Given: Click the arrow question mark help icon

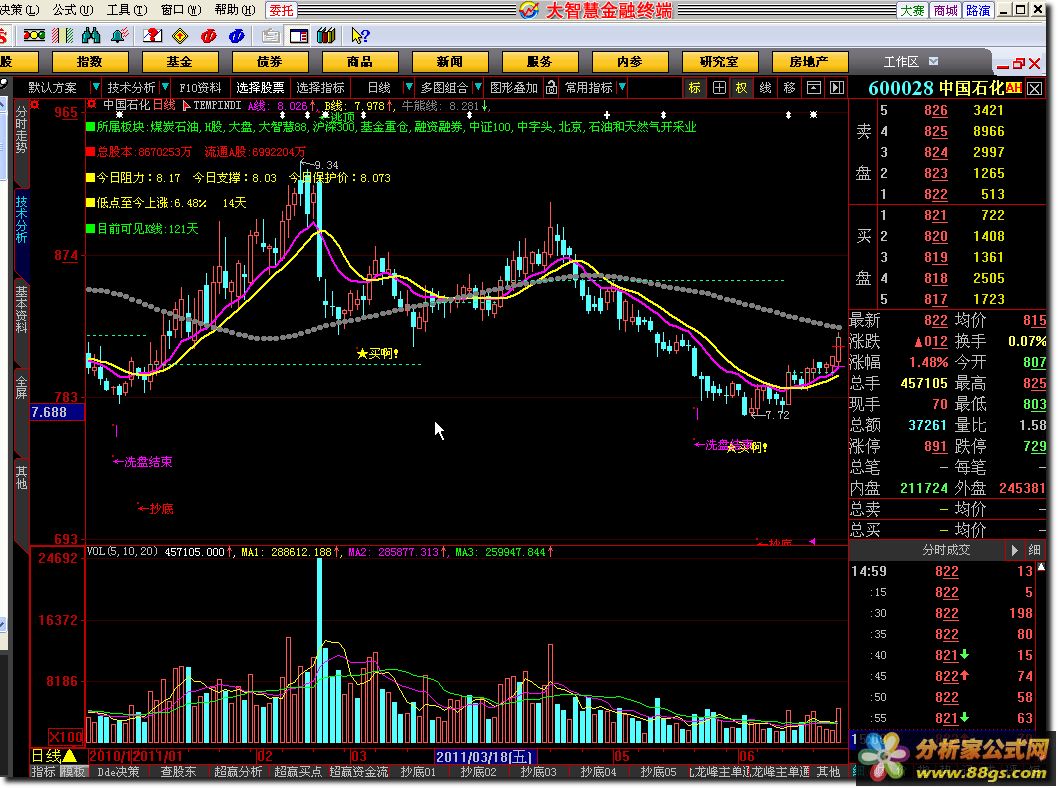Looking at the screenshot, I should pos(360,35).
